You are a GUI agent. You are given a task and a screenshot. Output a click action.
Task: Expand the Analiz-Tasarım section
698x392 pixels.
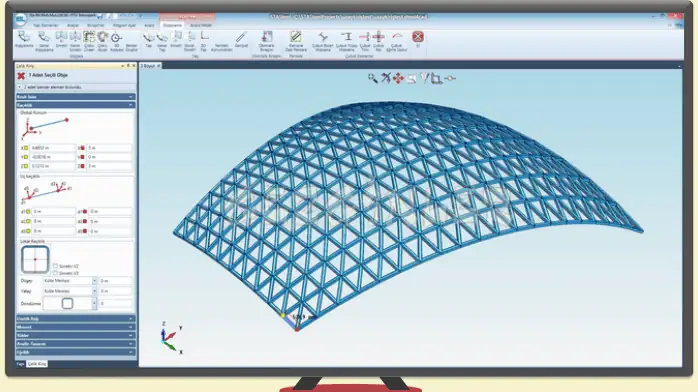point(75,344)
